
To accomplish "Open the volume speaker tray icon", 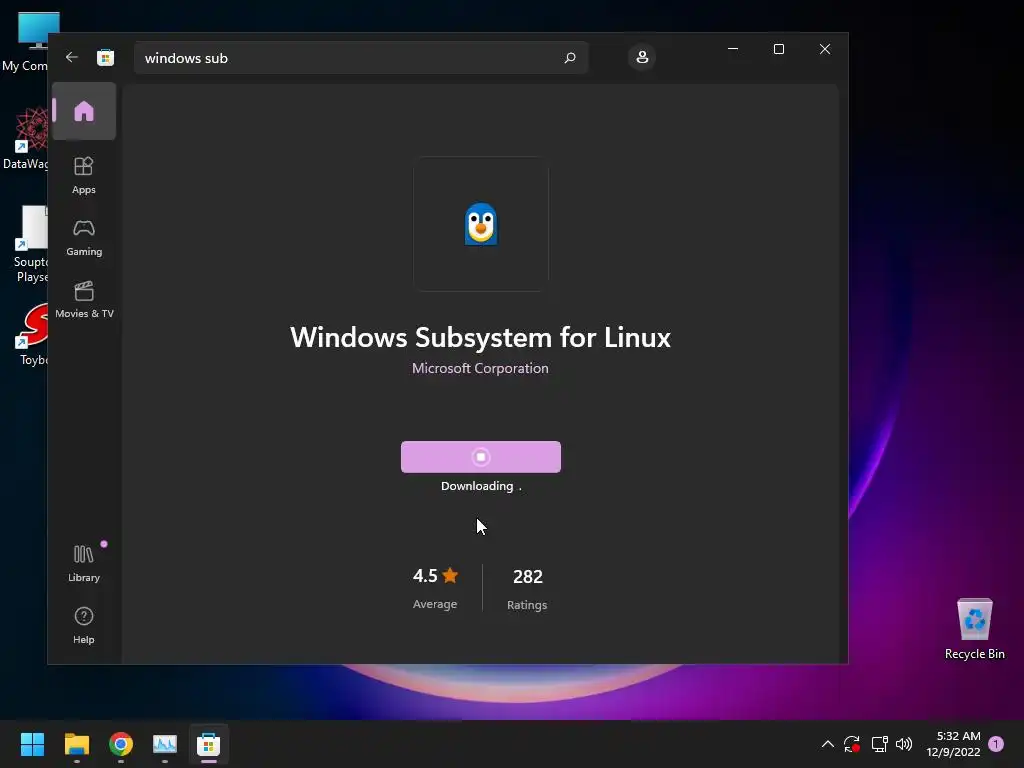I will click(904, 744).
